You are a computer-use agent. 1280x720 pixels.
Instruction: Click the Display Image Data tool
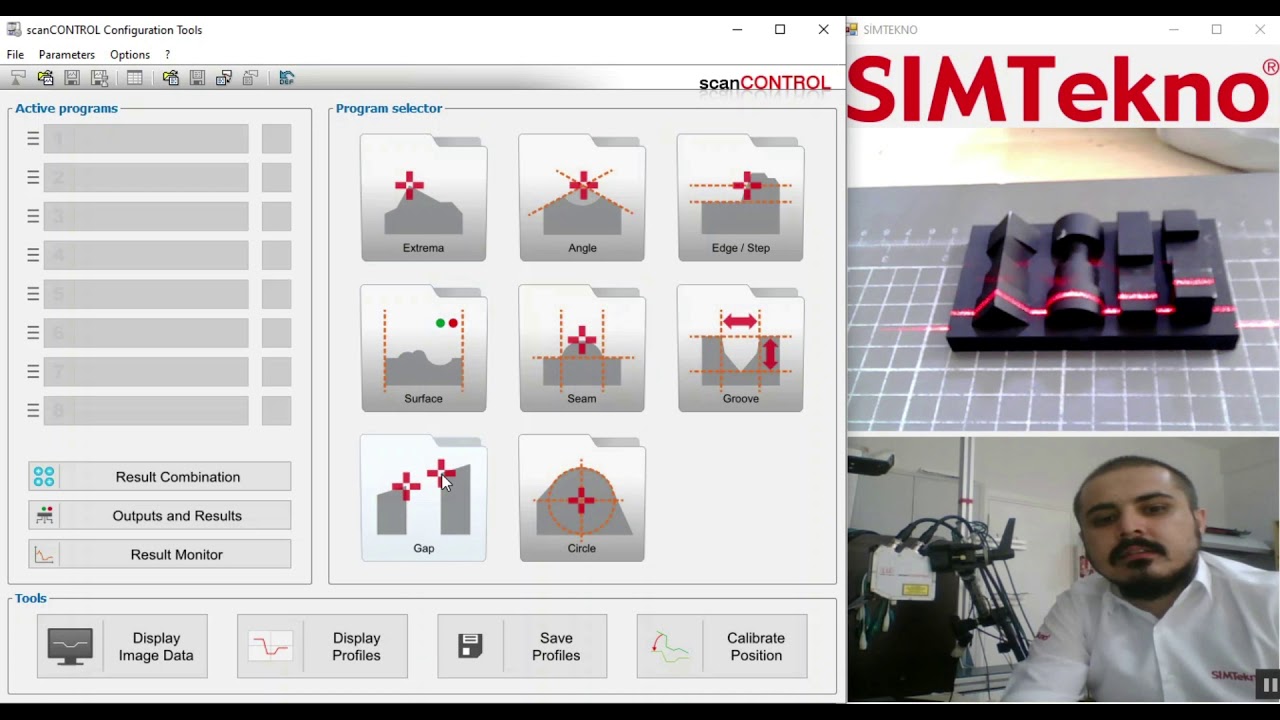(x=122, y=647)
